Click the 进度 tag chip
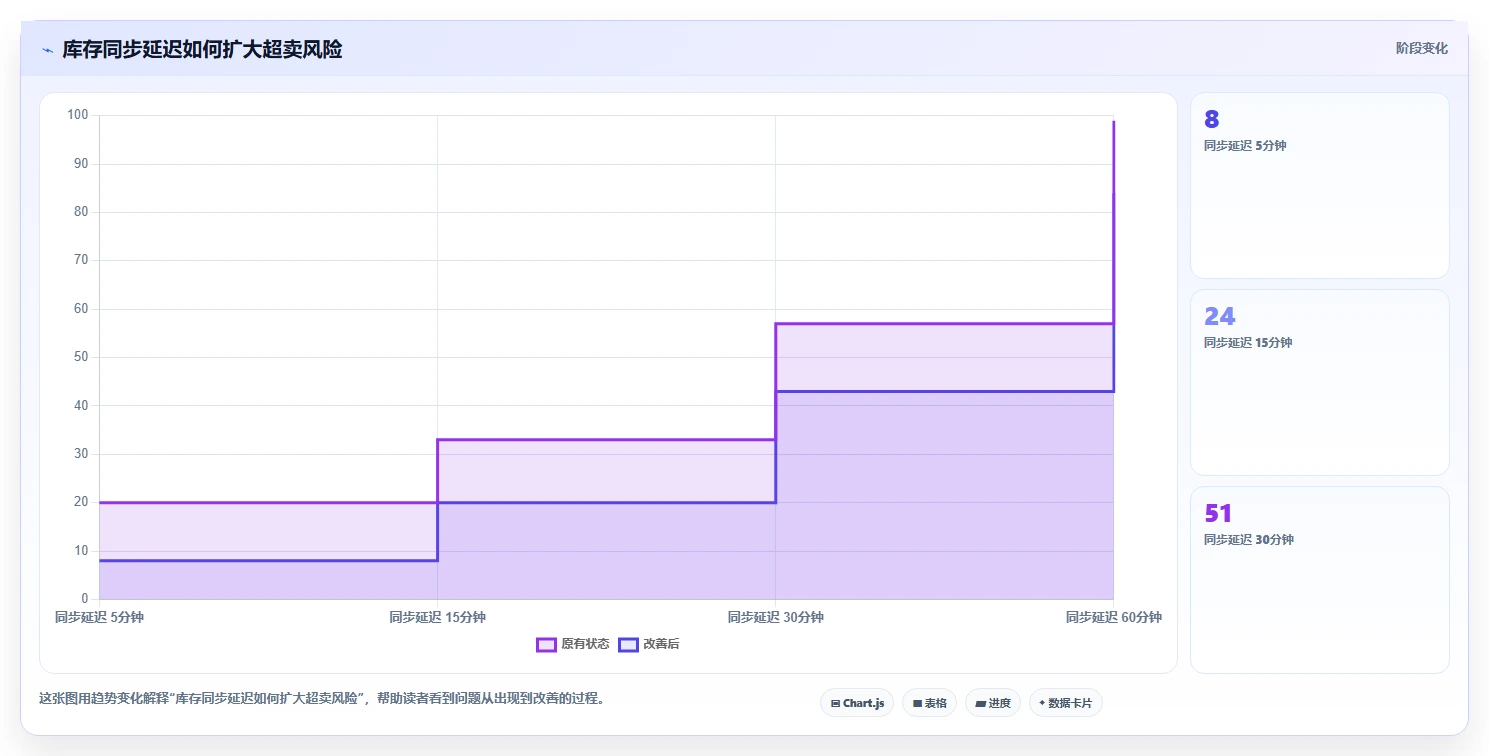The image size is (1489, 756). (993, 703)
